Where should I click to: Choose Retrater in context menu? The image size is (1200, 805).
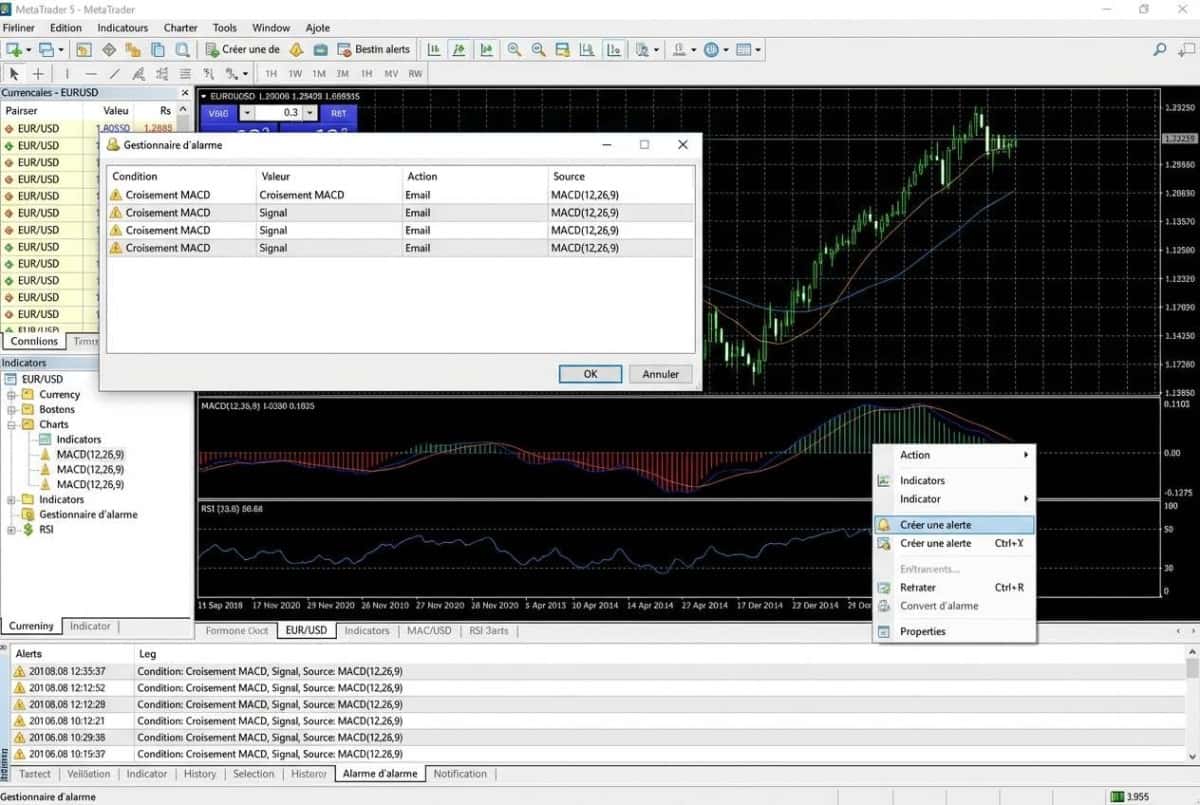tap(954, 588)
